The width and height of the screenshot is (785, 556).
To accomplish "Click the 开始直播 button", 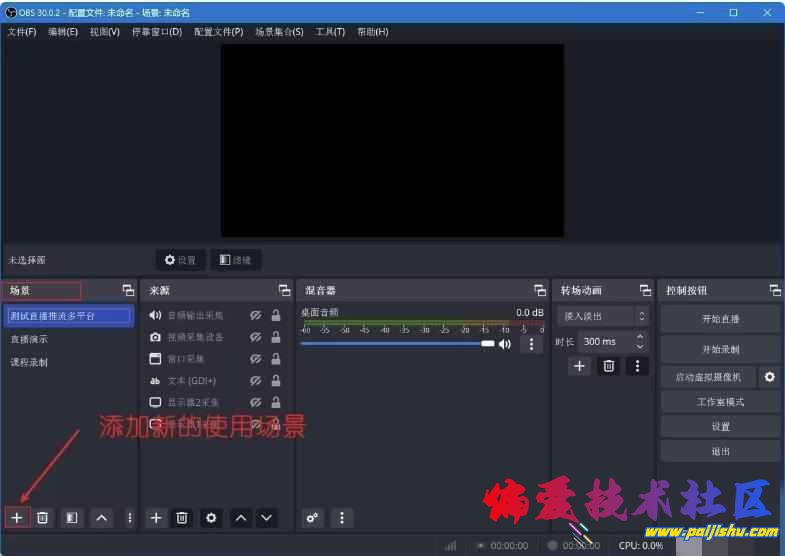I will [720, 319].
